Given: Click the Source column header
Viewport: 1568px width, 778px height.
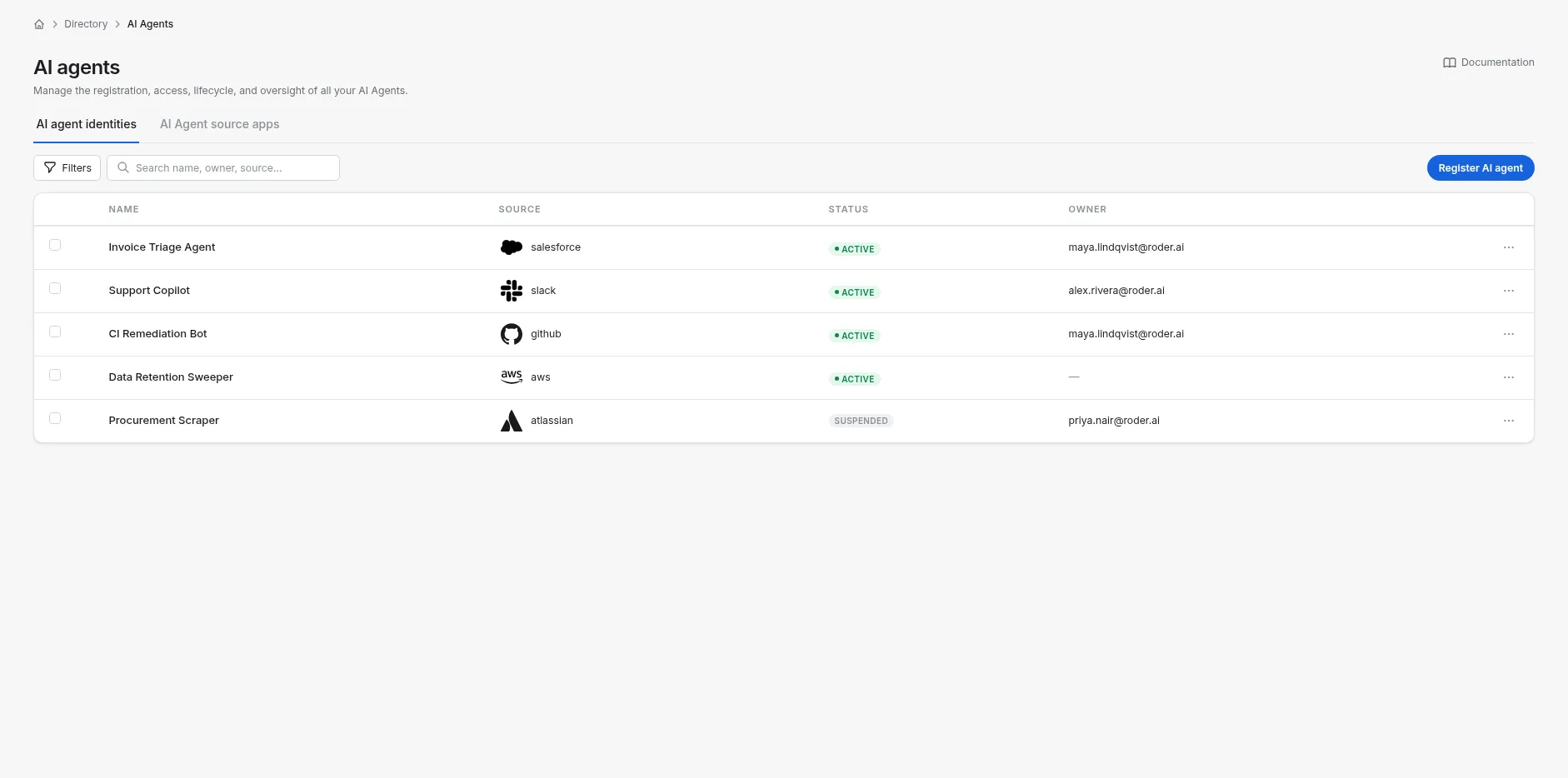Looking at the screenshot, I should [519, 209].
